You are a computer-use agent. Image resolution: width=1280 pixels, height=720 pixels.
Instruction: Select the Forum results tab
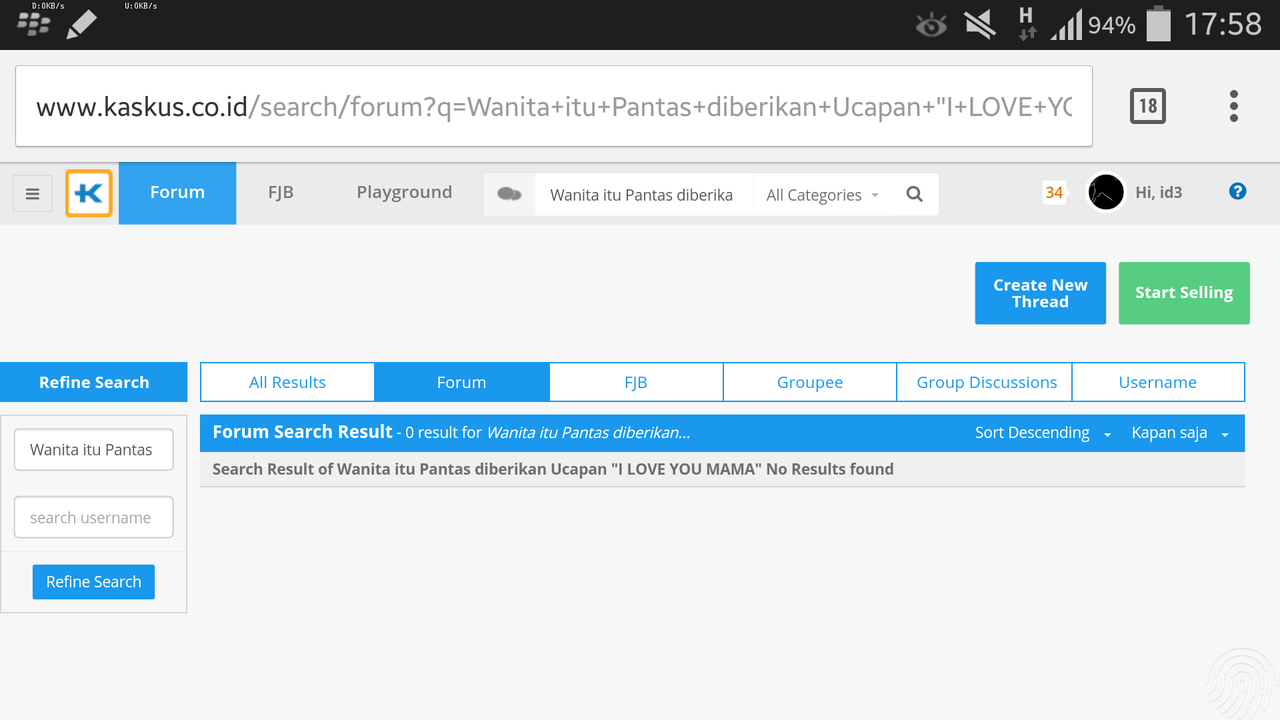(461, 382)
